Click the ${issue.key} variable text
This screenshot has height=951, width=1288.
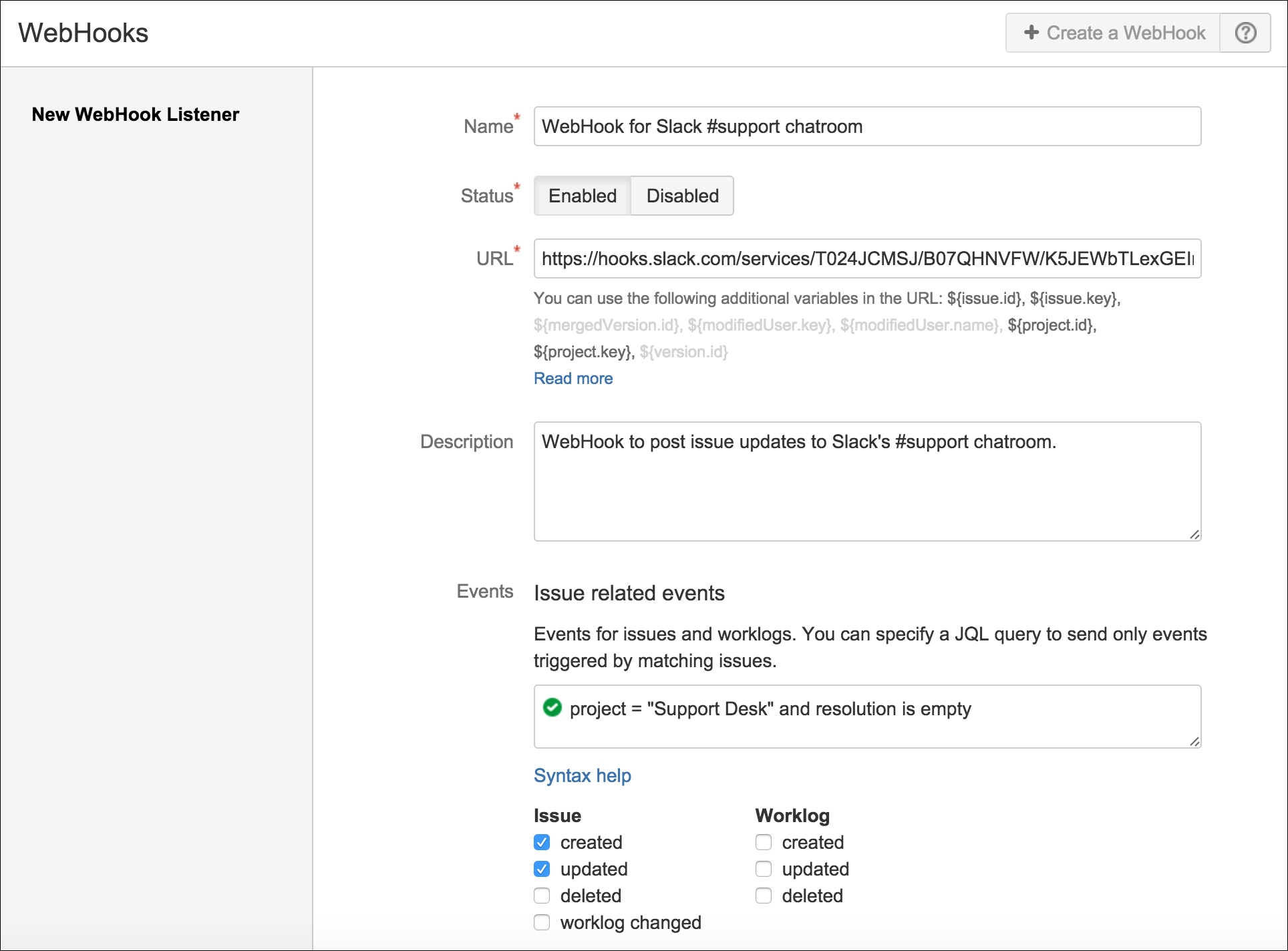pos(1074,299)
